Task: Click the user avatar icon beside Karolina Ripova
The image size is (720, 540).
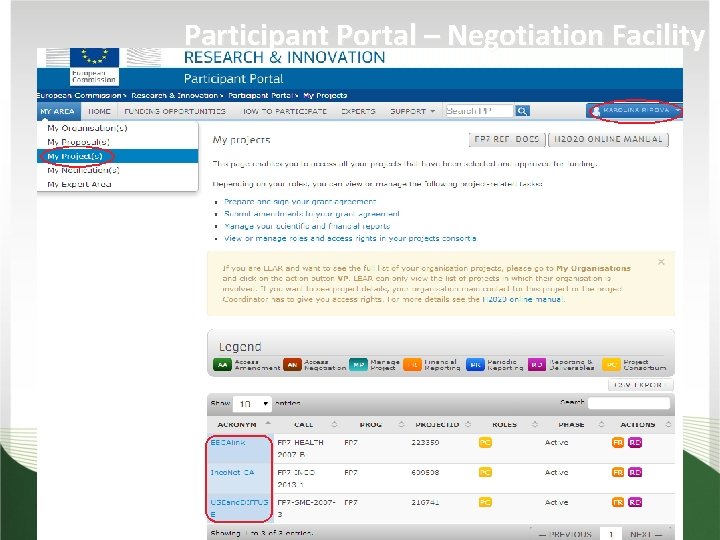Action: pyautogui.click(x=596, y=111)
